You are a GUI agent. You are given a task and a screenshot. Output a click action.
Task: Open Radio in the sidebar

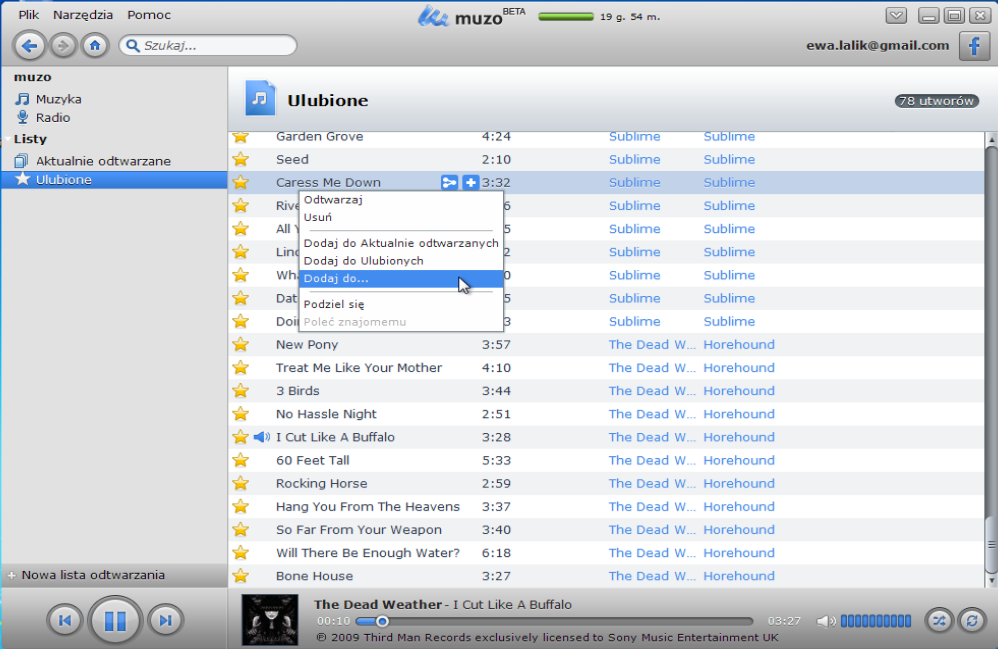53,118
